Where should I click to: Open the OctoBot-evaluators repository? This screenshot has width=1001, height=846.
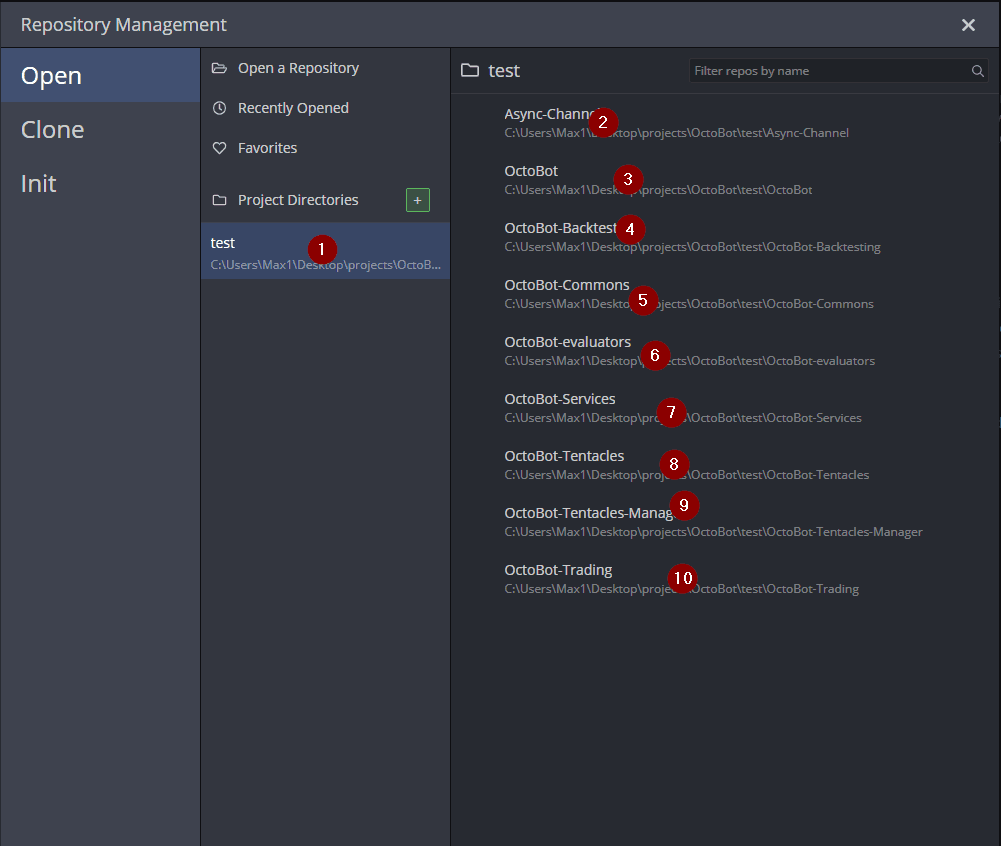pos(725,351)
